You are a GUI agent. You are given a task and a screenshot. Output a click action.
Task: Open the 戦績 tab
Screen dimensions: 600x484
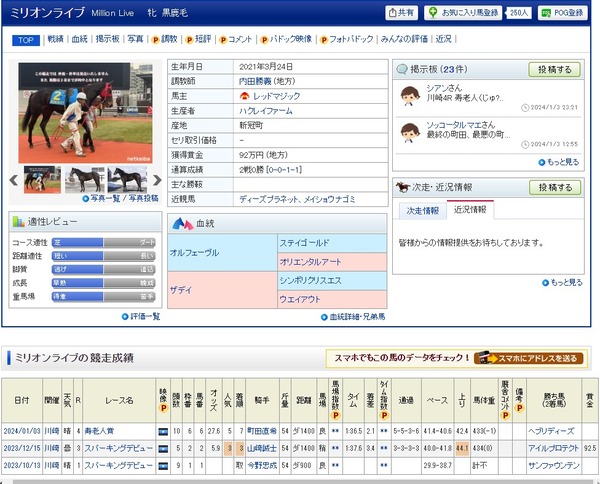(x=55, y=39)
